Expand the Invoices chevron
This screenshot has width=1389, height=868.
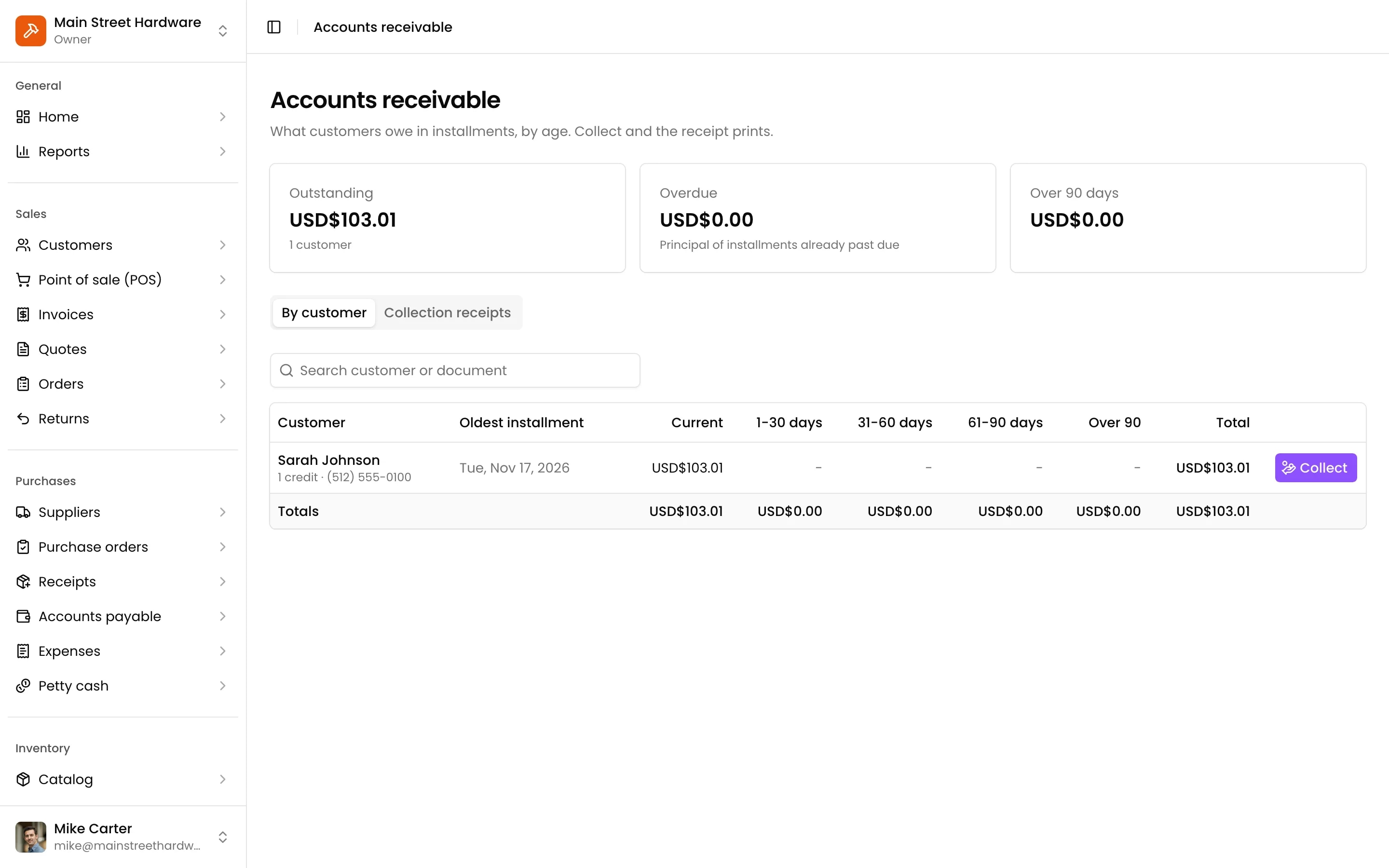pos(223,314)
